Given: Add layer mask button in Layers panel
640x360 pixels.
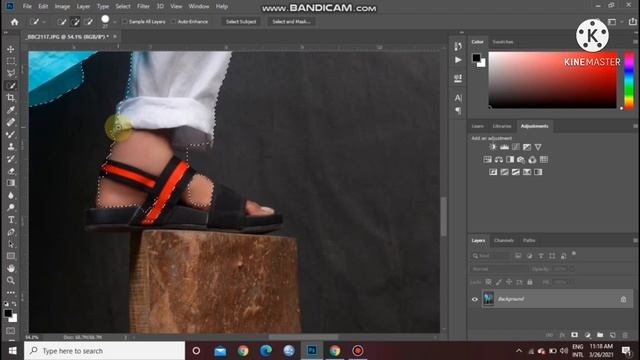Looking at the screenshot, I should pyautogui.click(x=575, y=335).
